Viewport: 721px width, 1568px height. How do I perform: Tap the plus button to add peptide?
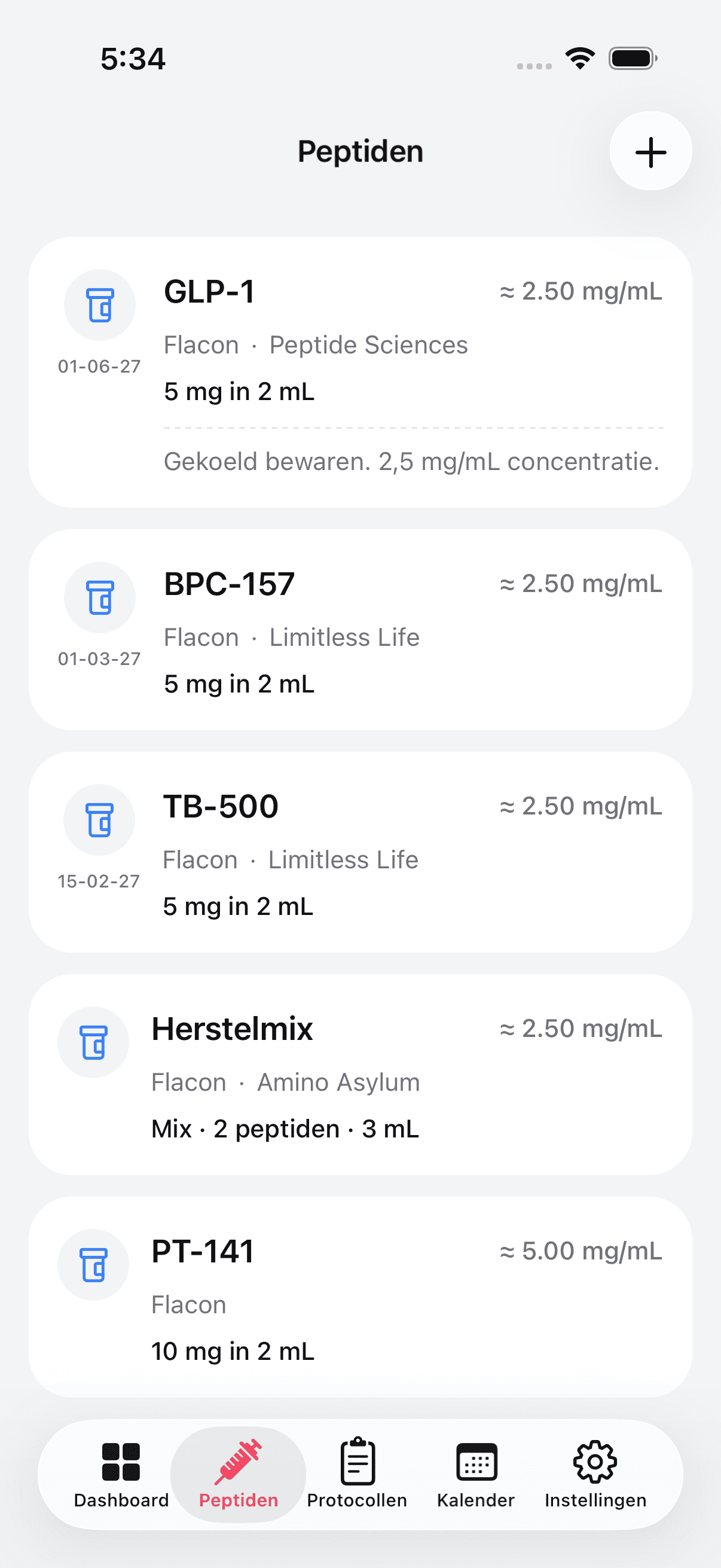(x=650, y=151)
